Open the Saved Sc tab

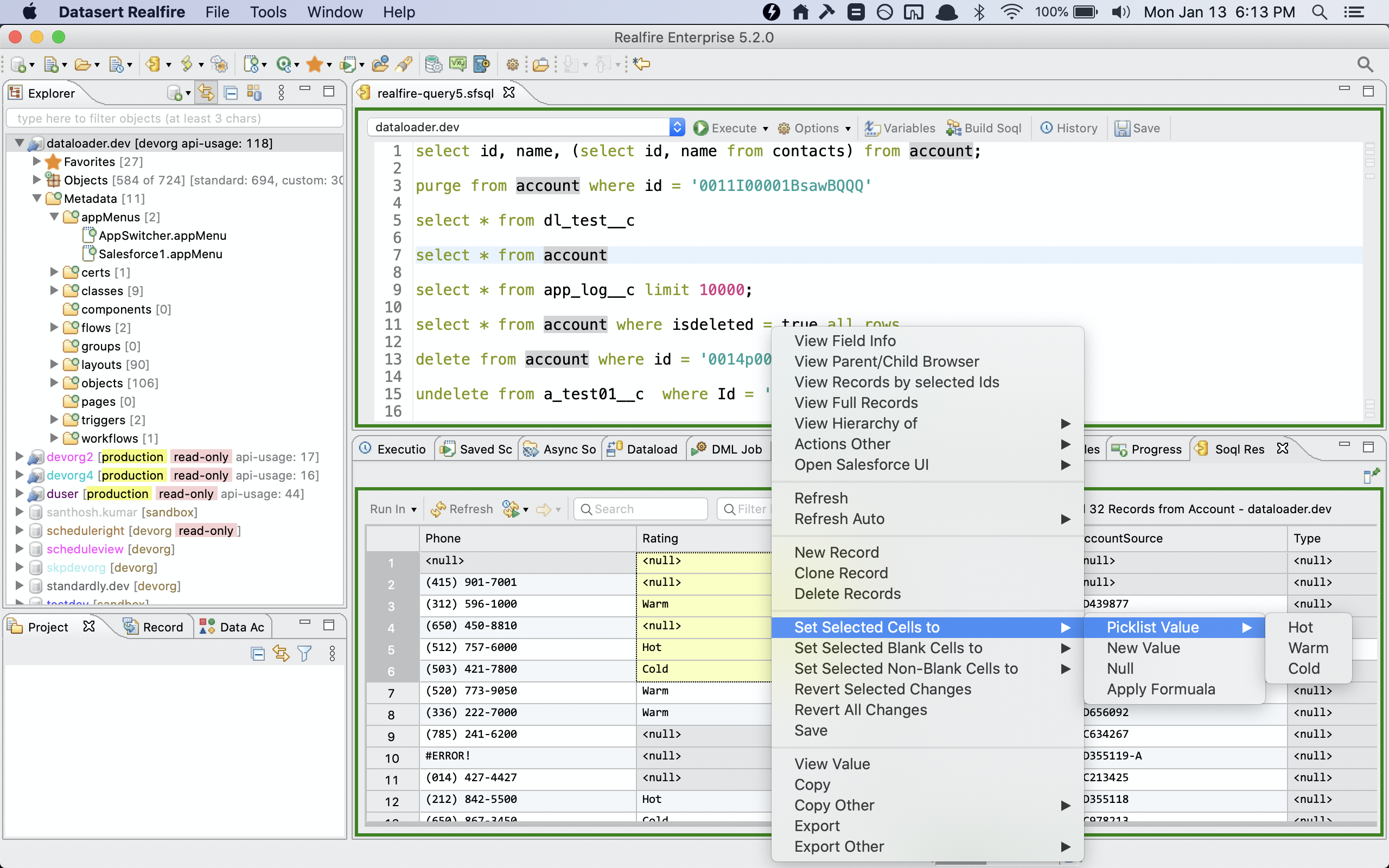coord(476,449)
